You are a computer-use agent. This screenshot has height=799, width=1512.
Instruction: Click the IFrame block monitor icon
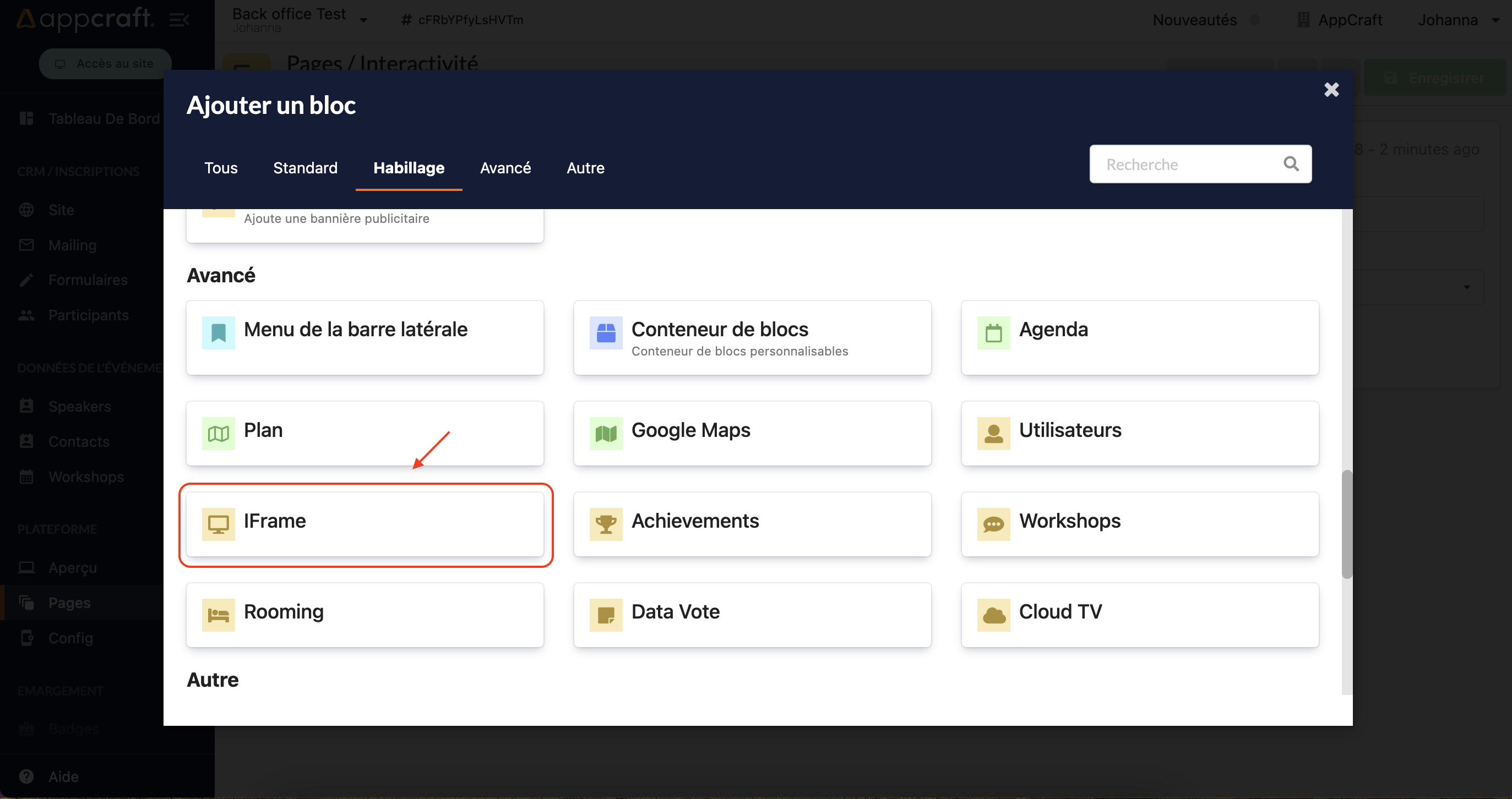217,524
